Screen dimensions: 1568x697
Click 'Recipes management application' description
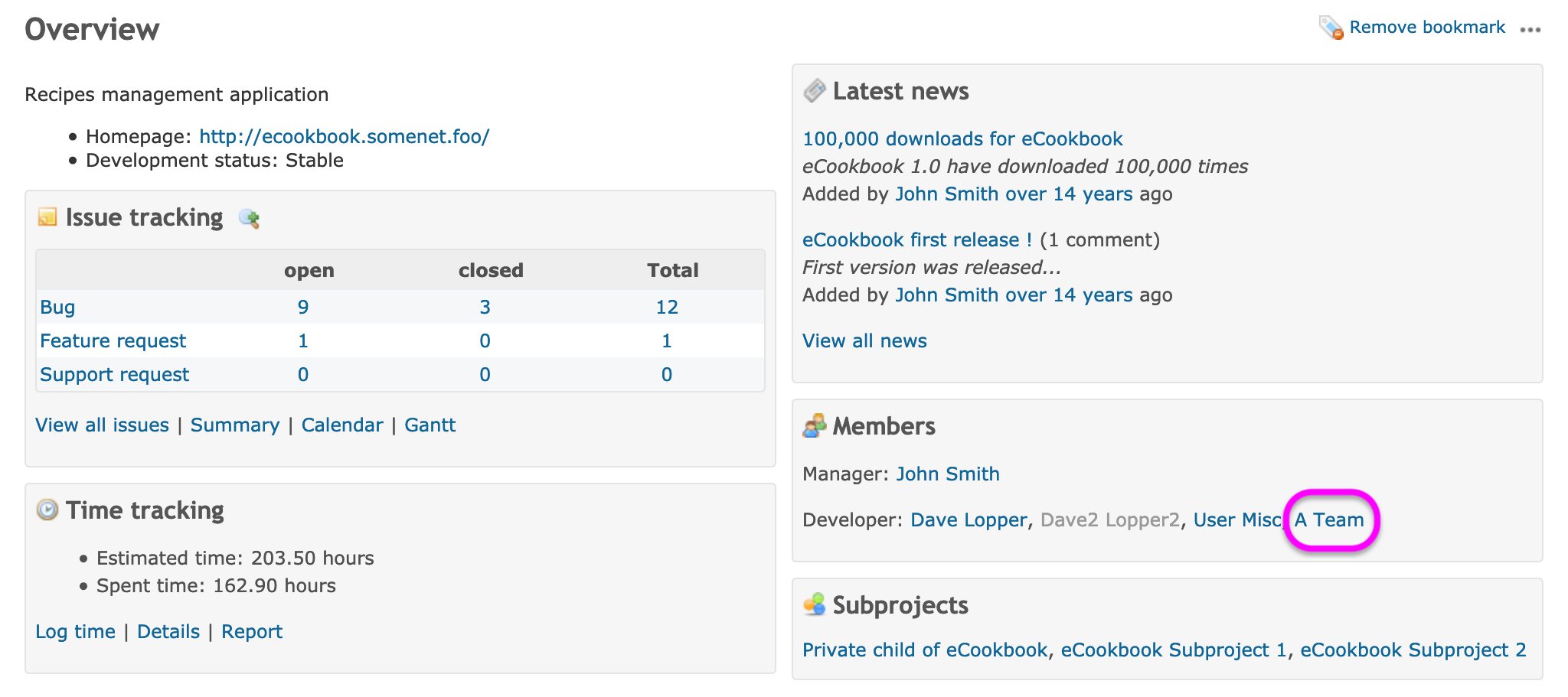tap(177, 94)
